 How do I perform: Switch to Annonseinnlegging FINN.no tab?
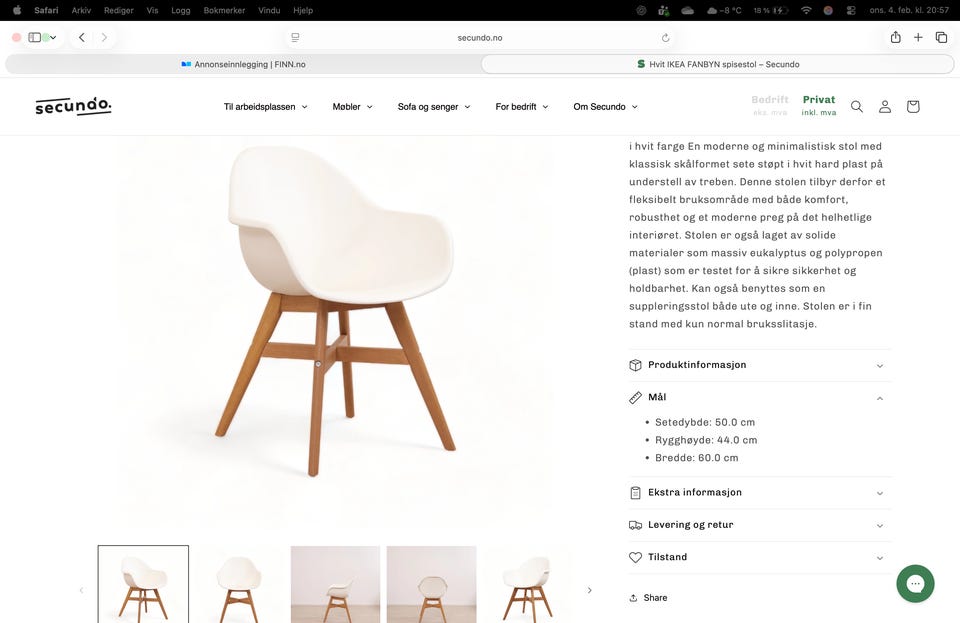click(243, 64)
